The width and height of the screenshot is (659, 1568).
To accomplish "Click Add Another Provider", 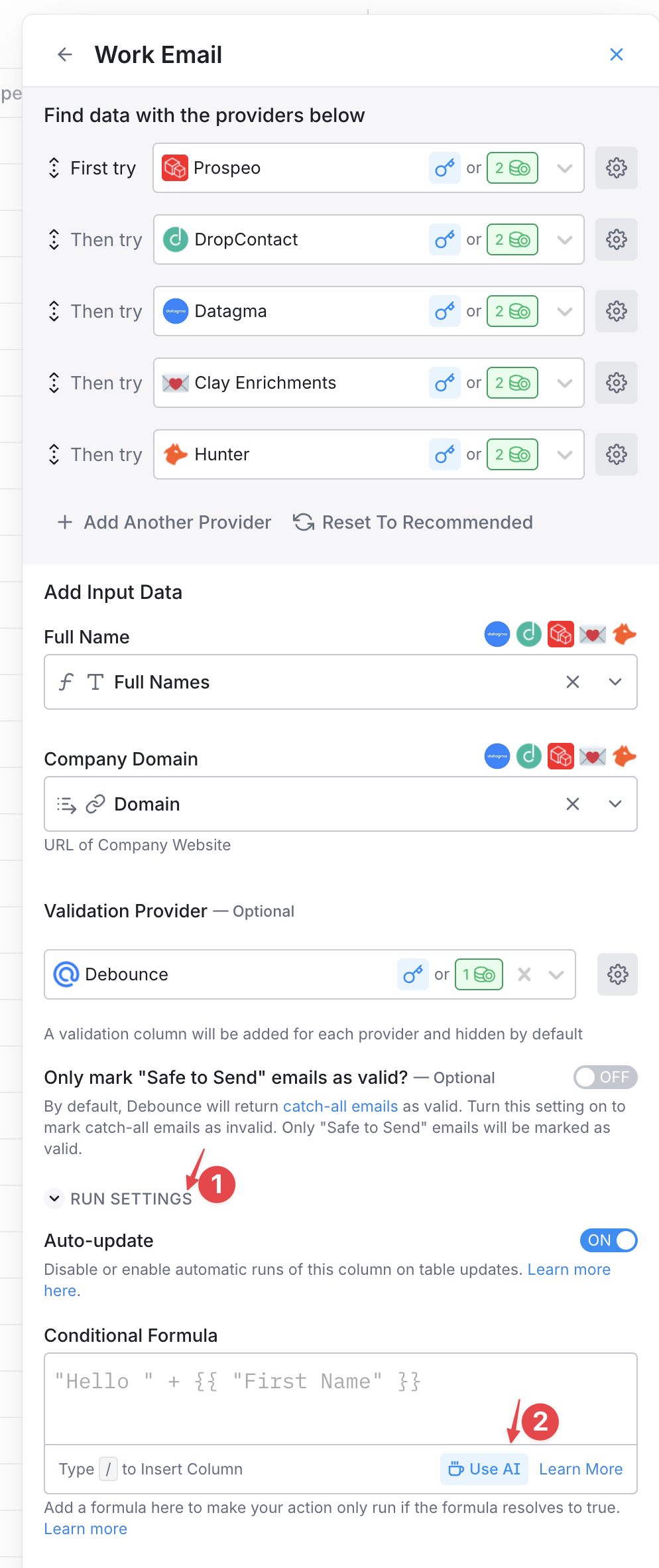I will click(x=164, y=523).
